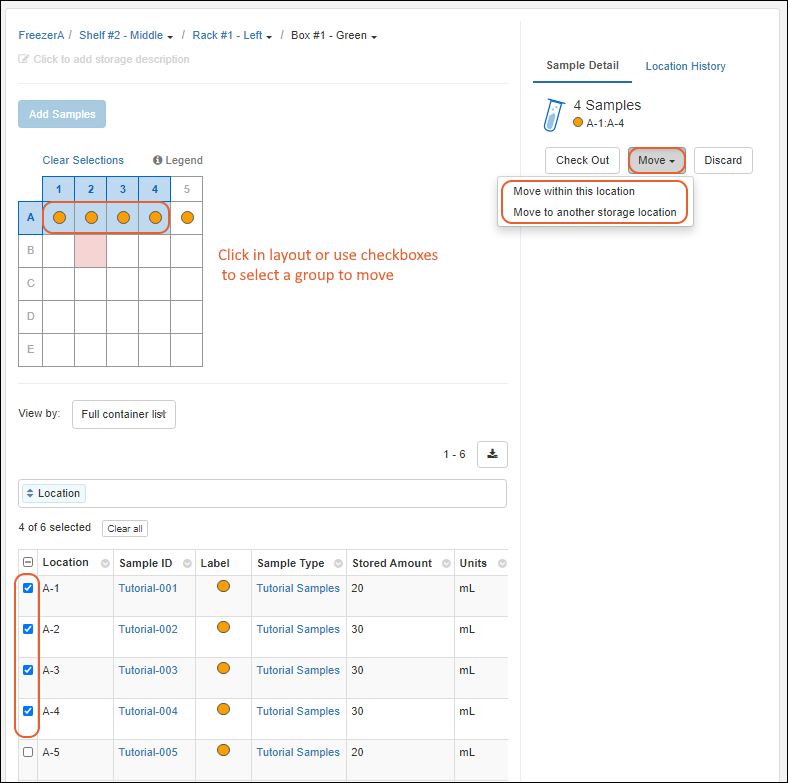The width and height of the screenshot is (788, 783).
Task: Click the Check Out button
Action: 582,160
